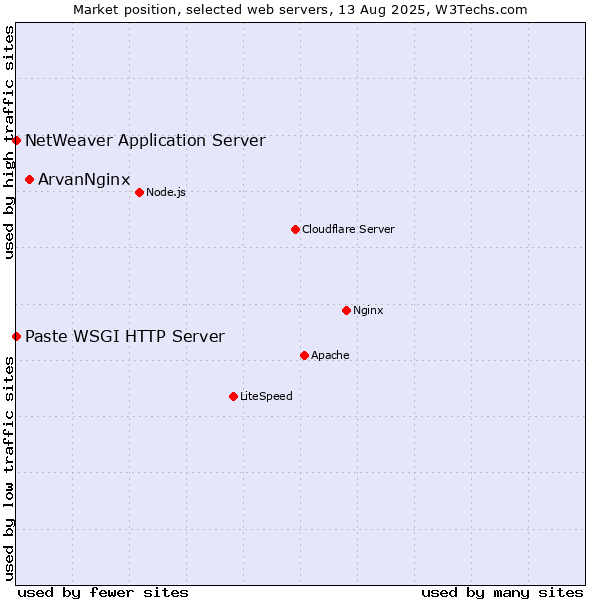Click the 'ArvanNginx' label text

(84, 179)
